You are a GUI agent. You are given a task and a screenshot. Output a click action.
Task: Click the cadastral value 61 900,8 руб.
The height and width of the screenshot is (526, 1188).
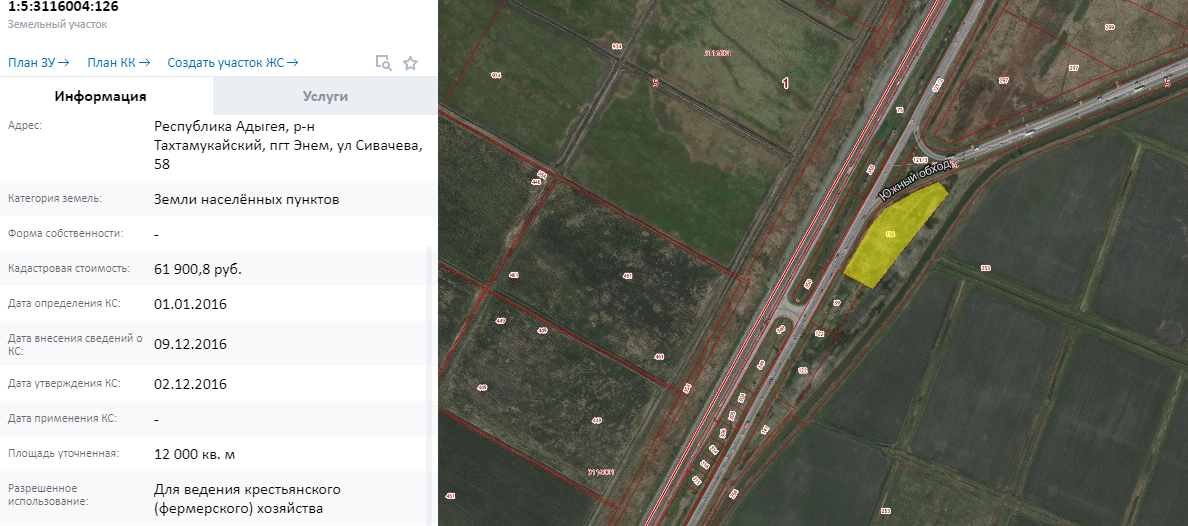tap(198, 269)
